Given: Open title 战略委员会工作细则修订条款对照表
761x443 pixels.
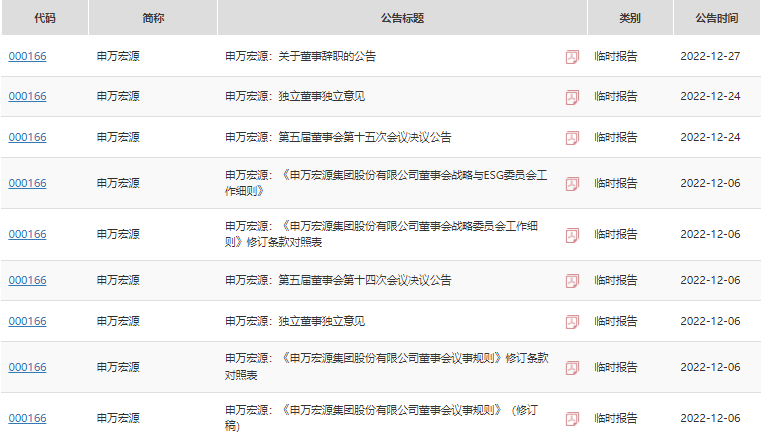Looking at the screenshot, I should [x=381, y=234].
